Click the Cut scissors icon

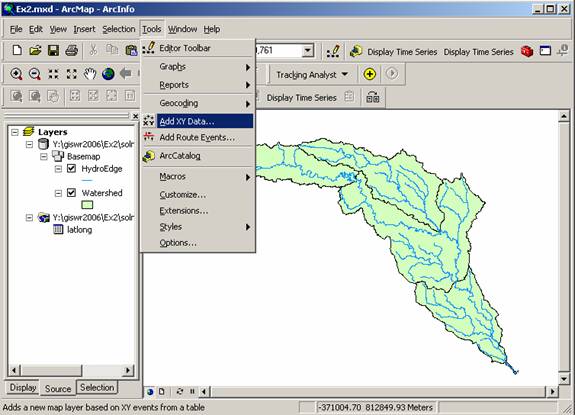tap(94, 50)
